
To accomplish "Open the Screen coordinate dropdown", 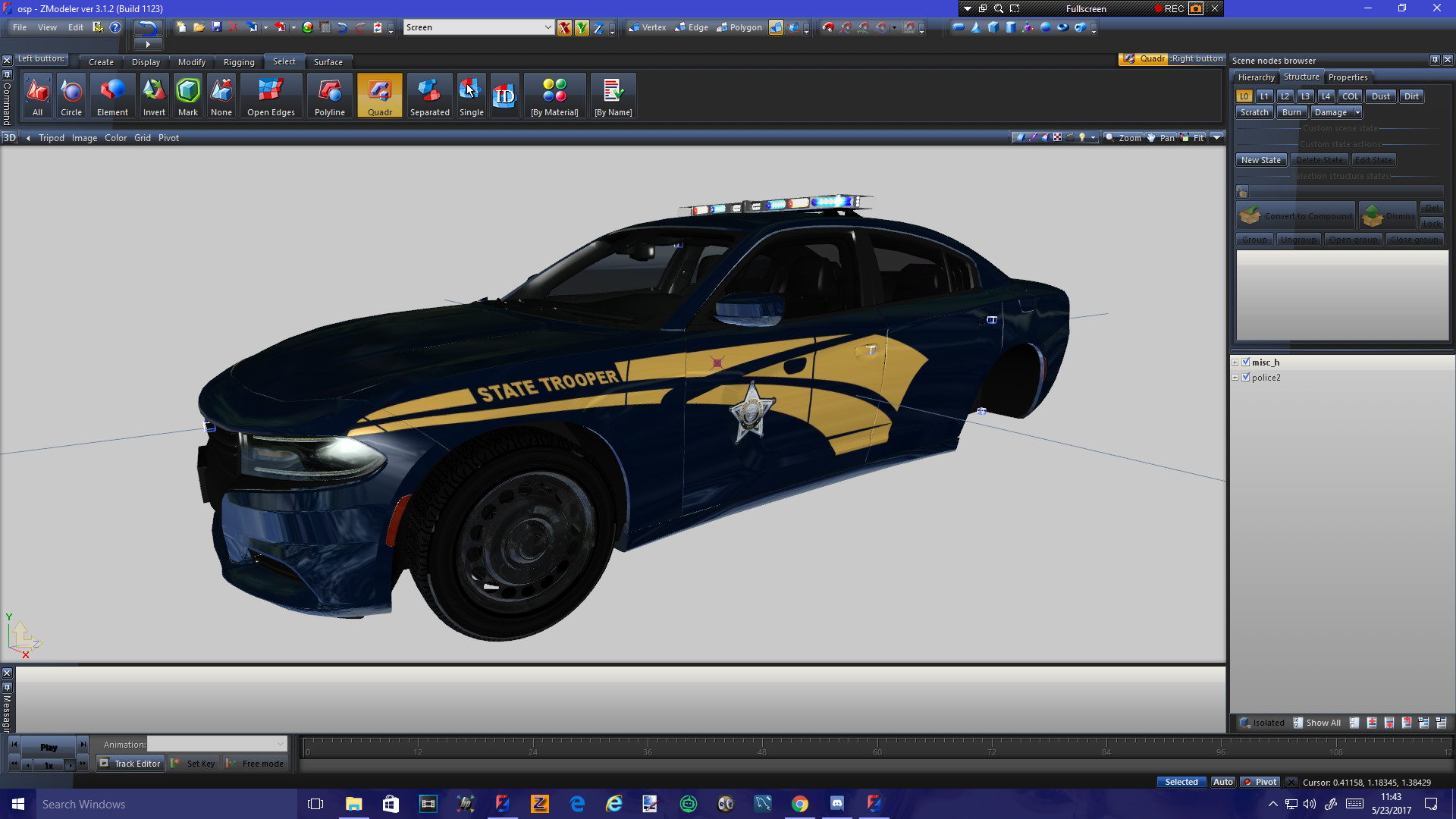I will pyautogui.click(x=548, y=27).
